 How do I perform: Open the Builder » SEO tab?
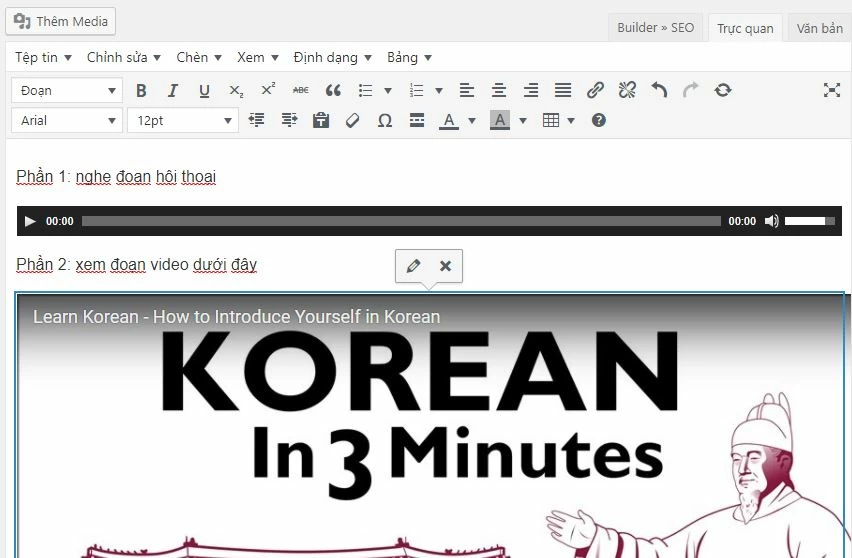[655, 28]
